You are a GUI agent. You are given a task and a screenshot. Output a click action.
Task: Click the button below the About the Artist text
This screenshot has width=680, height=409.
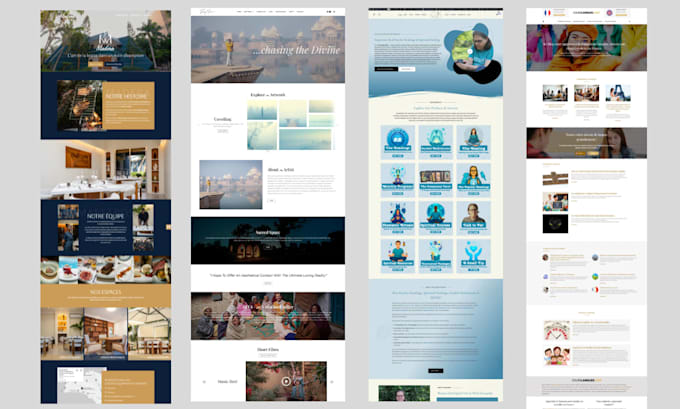[271, 201]
